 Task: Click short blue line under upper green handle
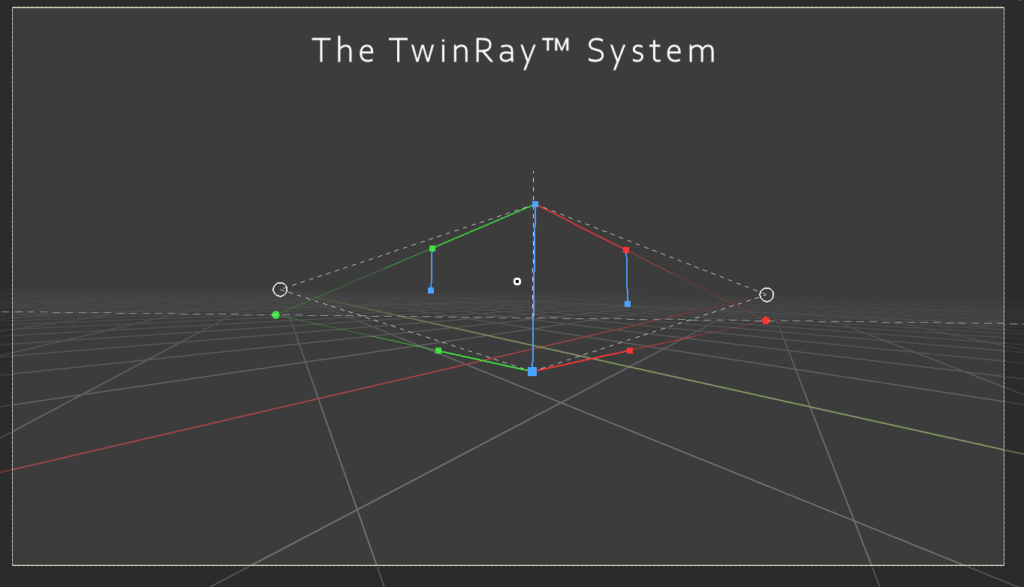pos(431,270)
